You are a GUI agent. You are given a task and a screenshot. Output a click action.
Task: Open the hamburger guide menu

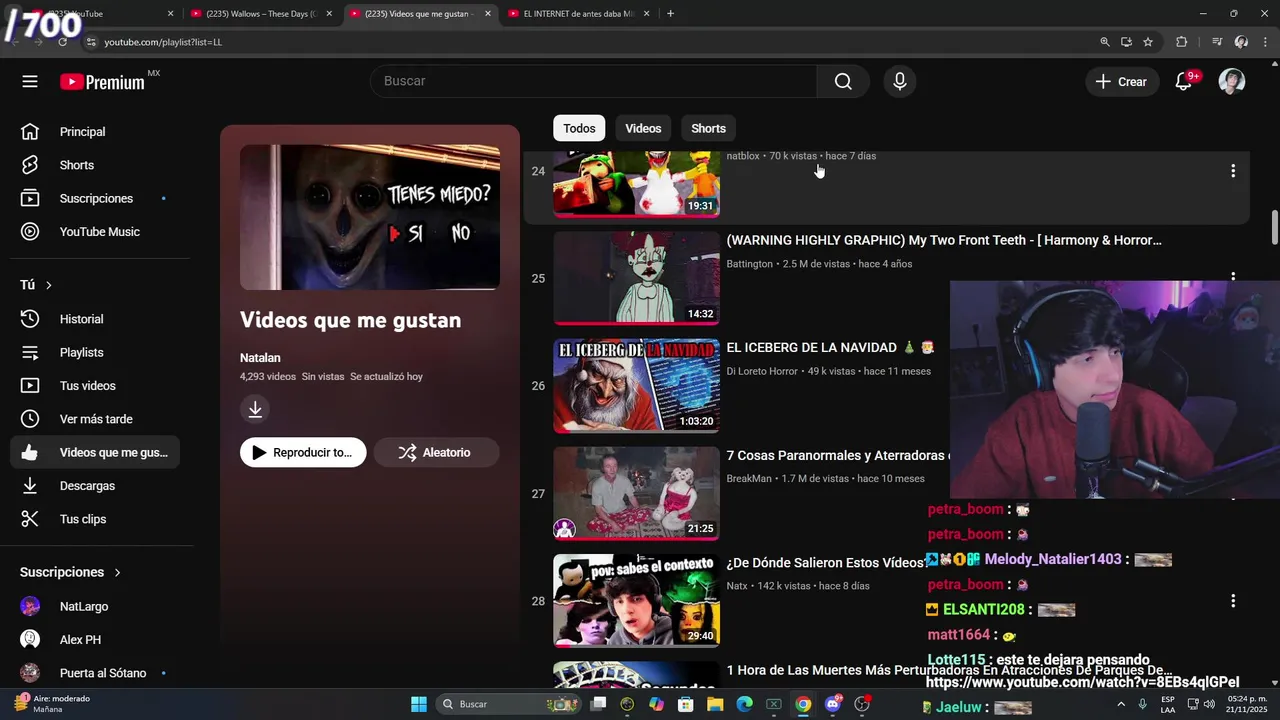click(30, 82)
